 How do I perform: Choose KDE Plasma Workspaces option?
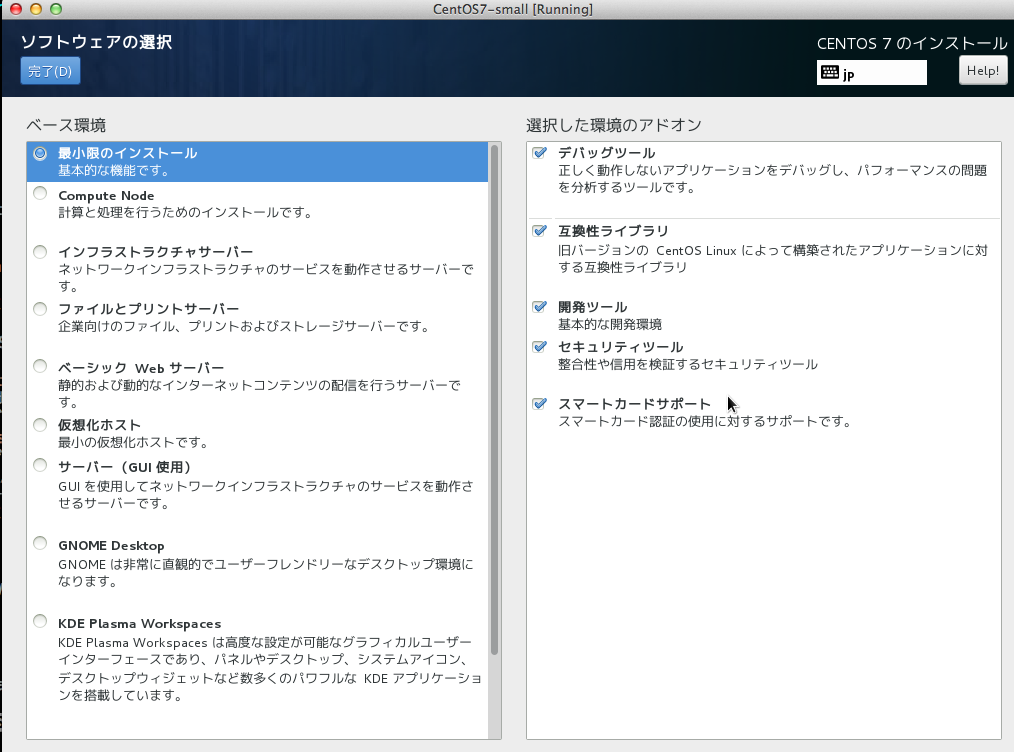[x=40, y=621]
